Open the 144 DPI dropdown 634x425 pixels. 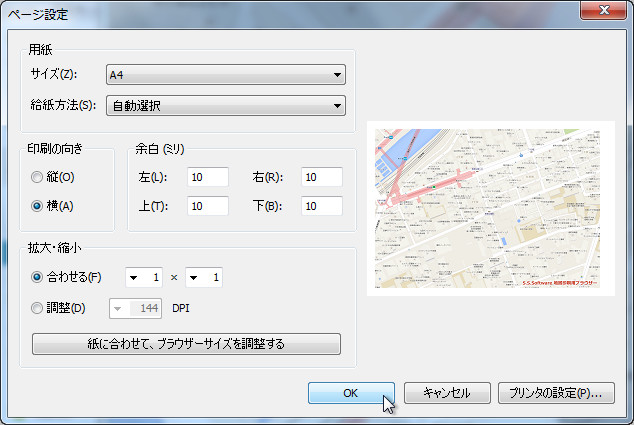click(x=135, y=309)
